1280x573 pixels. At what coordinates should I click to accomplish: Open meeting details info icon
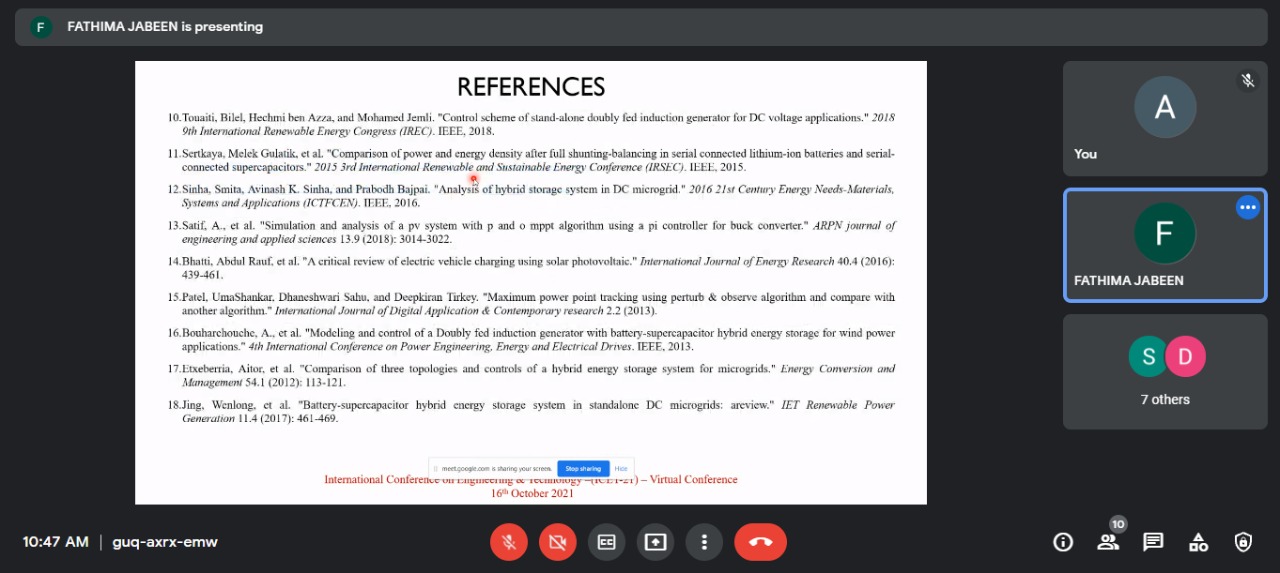[1063, 542]
